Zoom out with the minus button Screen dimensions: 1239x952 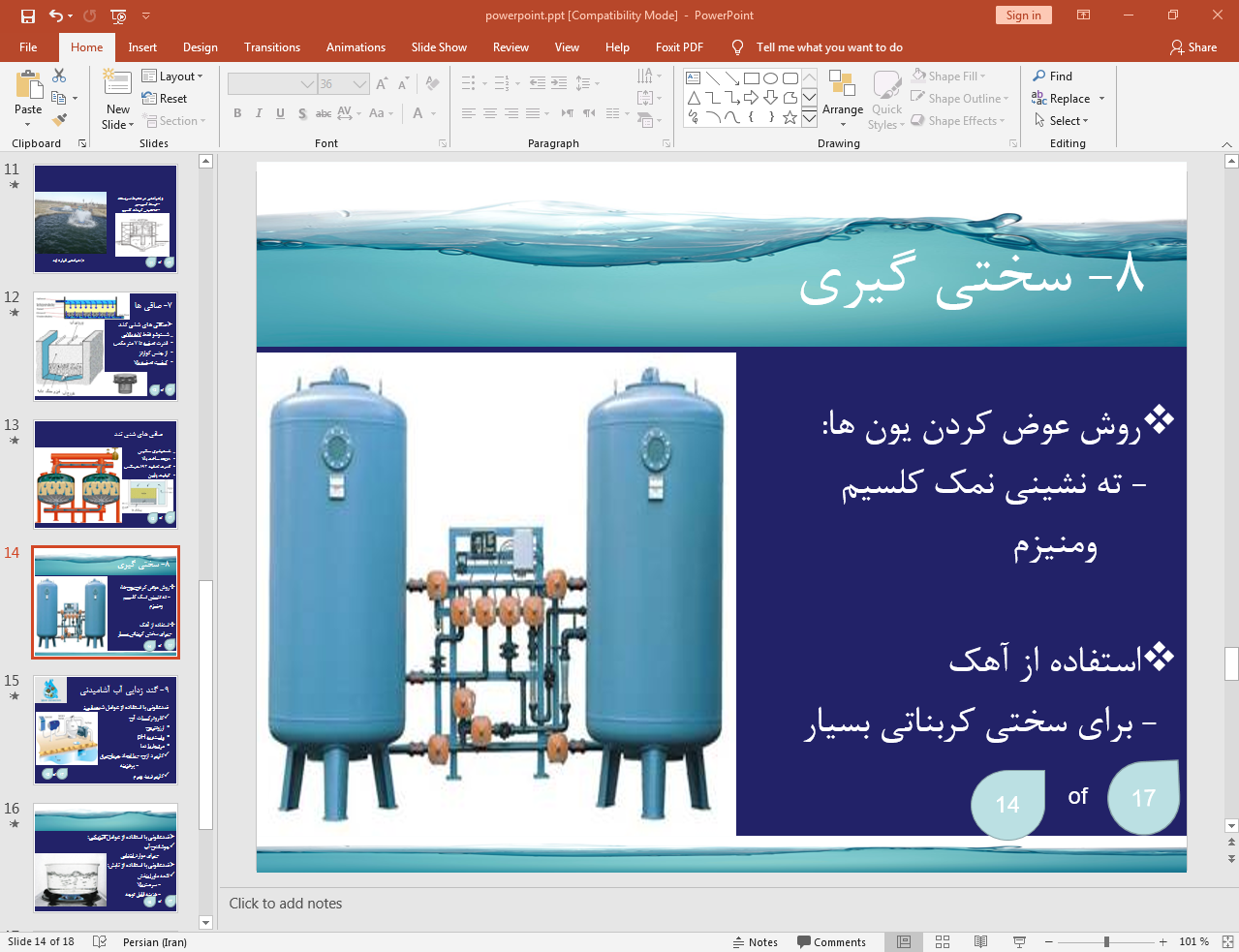[1048, 941]
